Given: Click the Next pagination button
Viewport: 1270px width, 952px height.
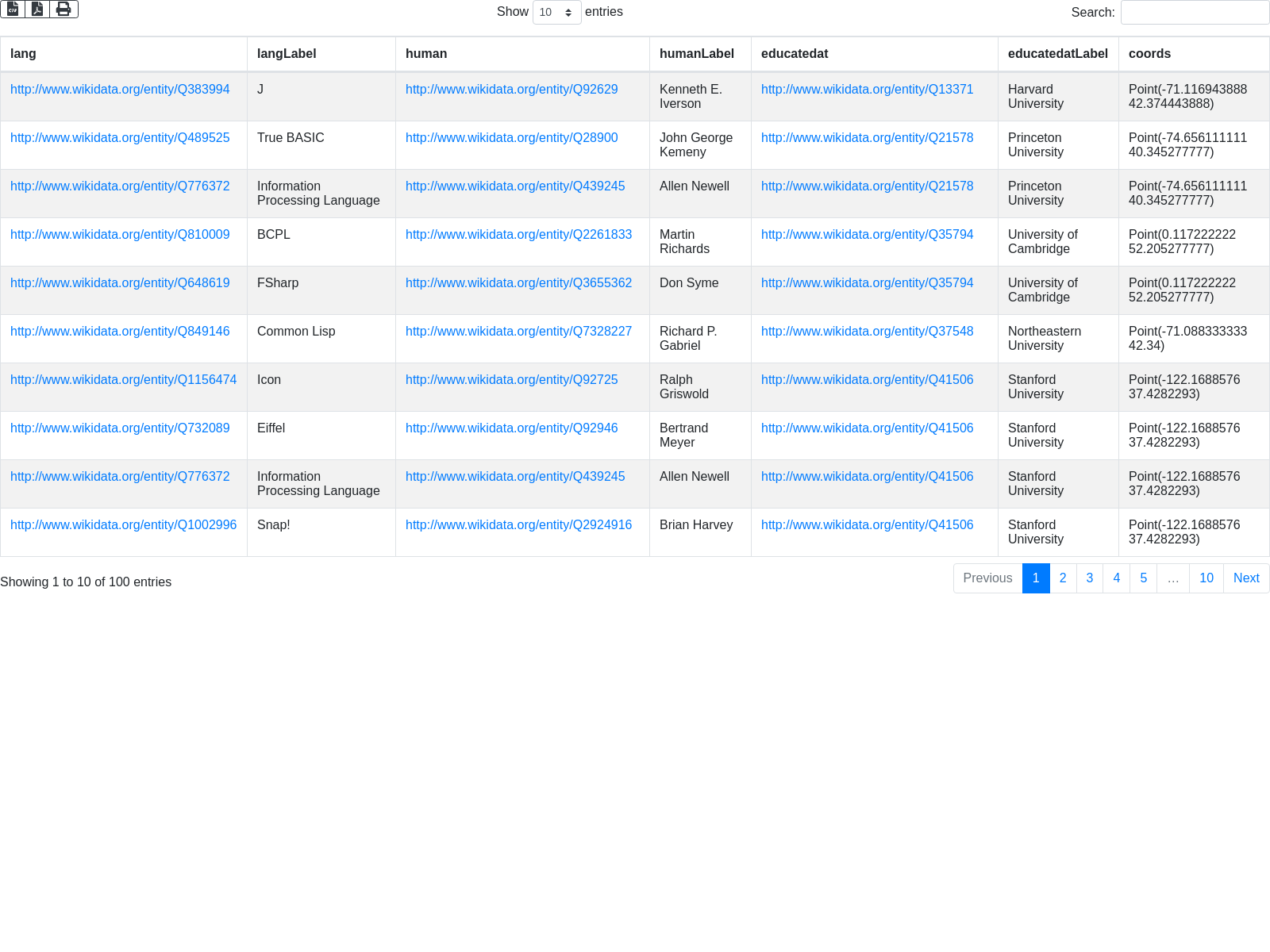Looking at the screenshot, I should [x=1245, y=578].
